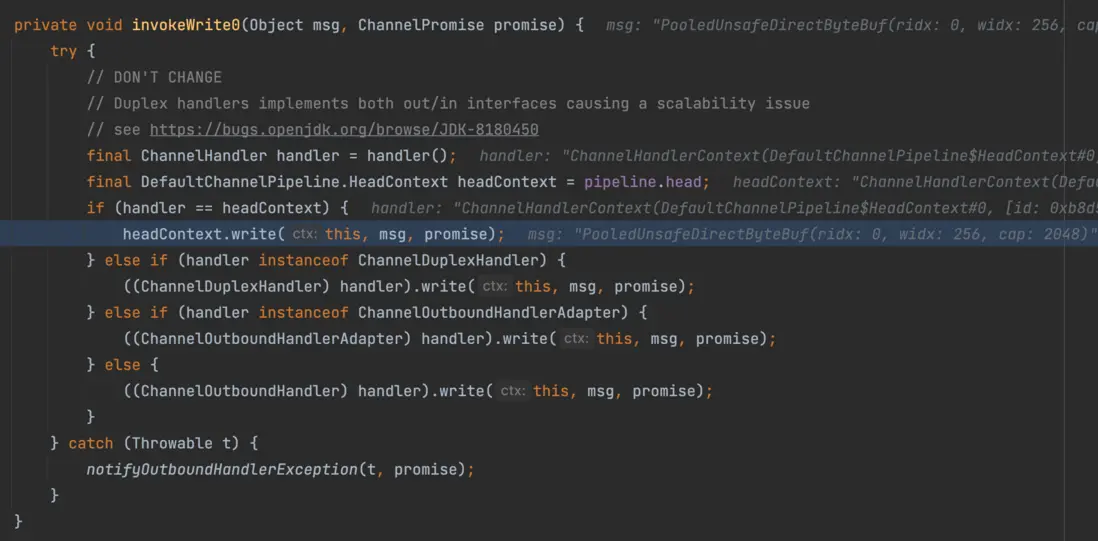1098x541 pixels.
Task: Click the pipeline.head field reference
Action: point(646,182)
